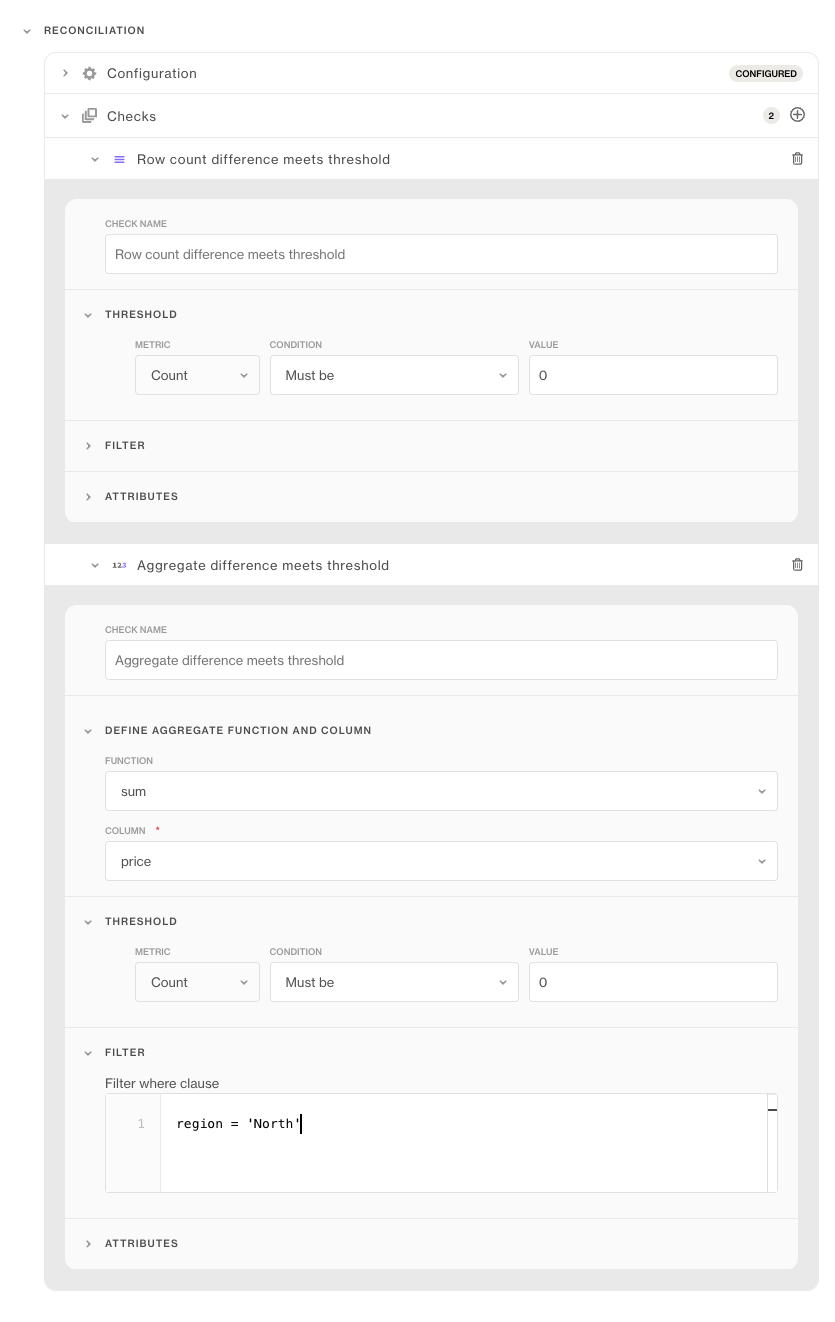Click the Configured status badge

[x=765, y=74]
